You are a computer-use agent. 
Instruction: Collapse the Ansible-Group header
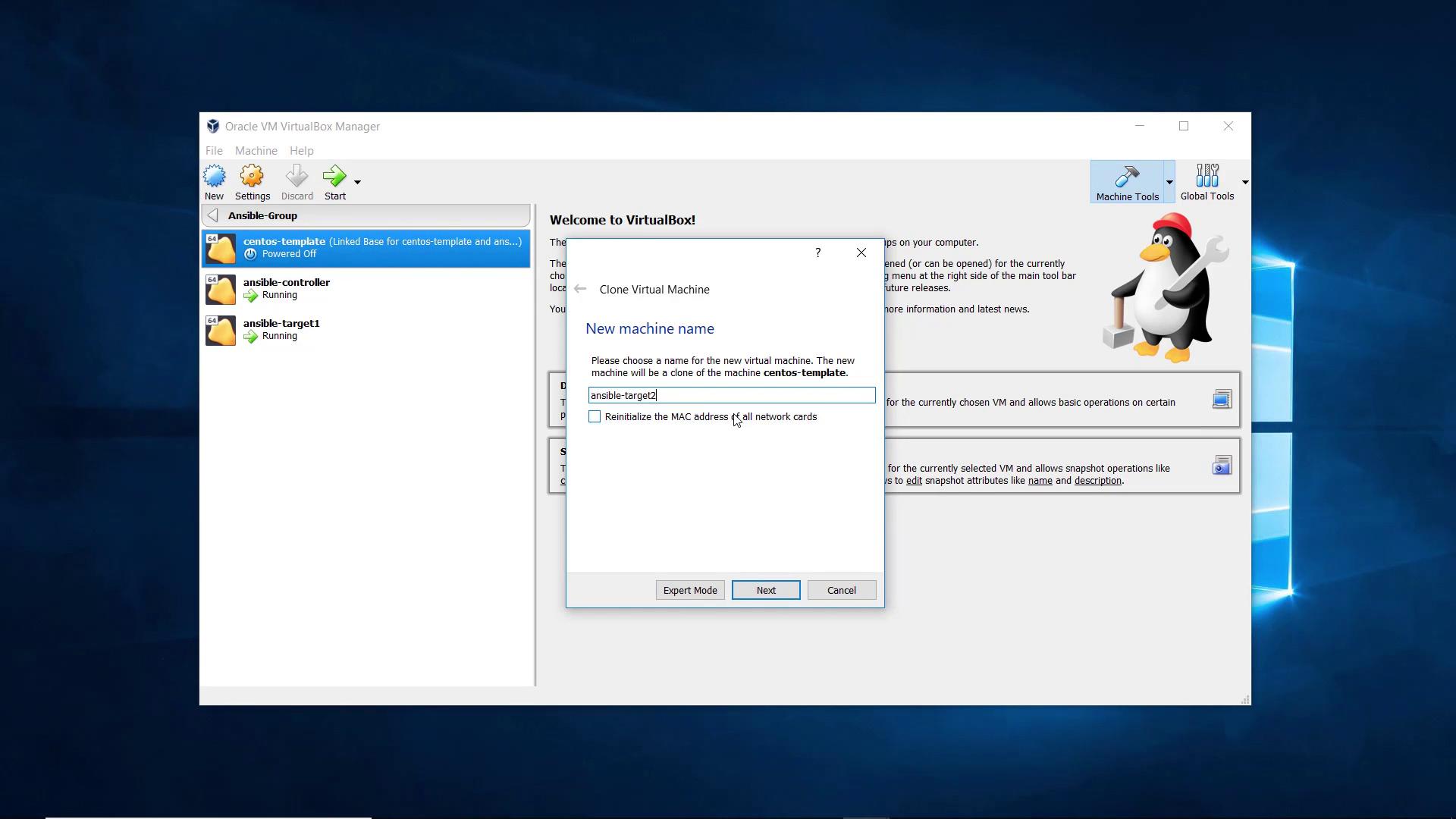213,216
